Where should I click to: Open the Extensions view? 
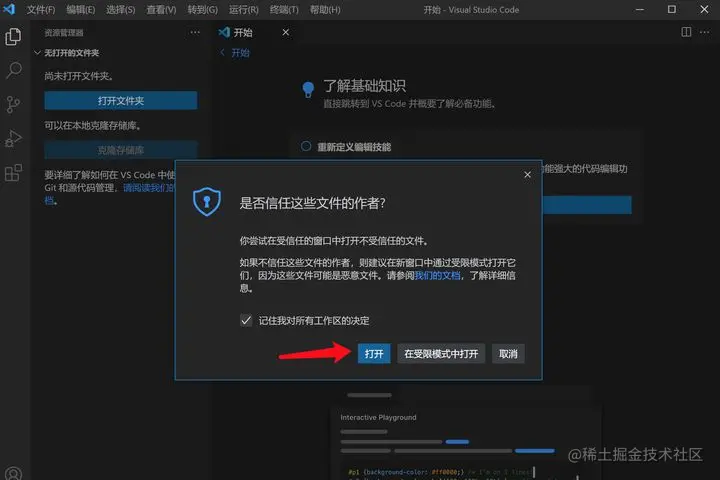pyautogui.click(x=13, y=172)
